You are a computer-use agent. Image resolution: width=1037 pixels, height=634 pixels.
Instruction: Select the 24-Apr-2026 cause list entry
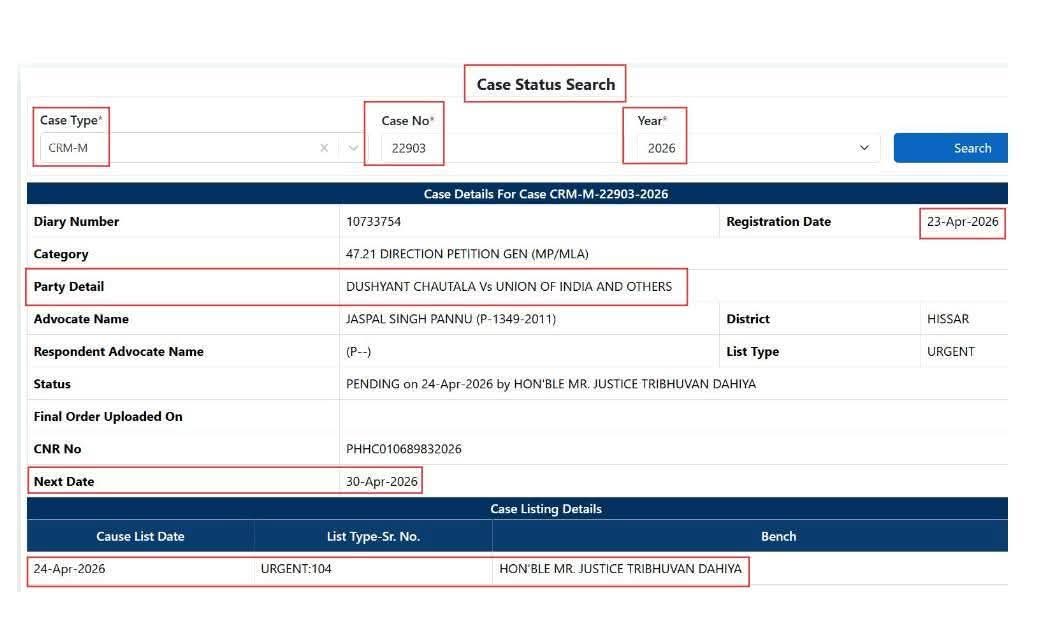click(69, 569)
